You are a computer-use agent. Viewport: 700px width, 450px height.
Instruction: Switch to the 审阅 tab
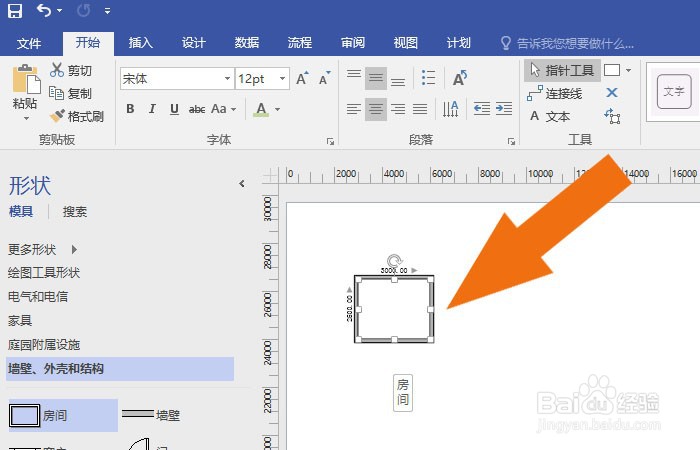(353, 43)
